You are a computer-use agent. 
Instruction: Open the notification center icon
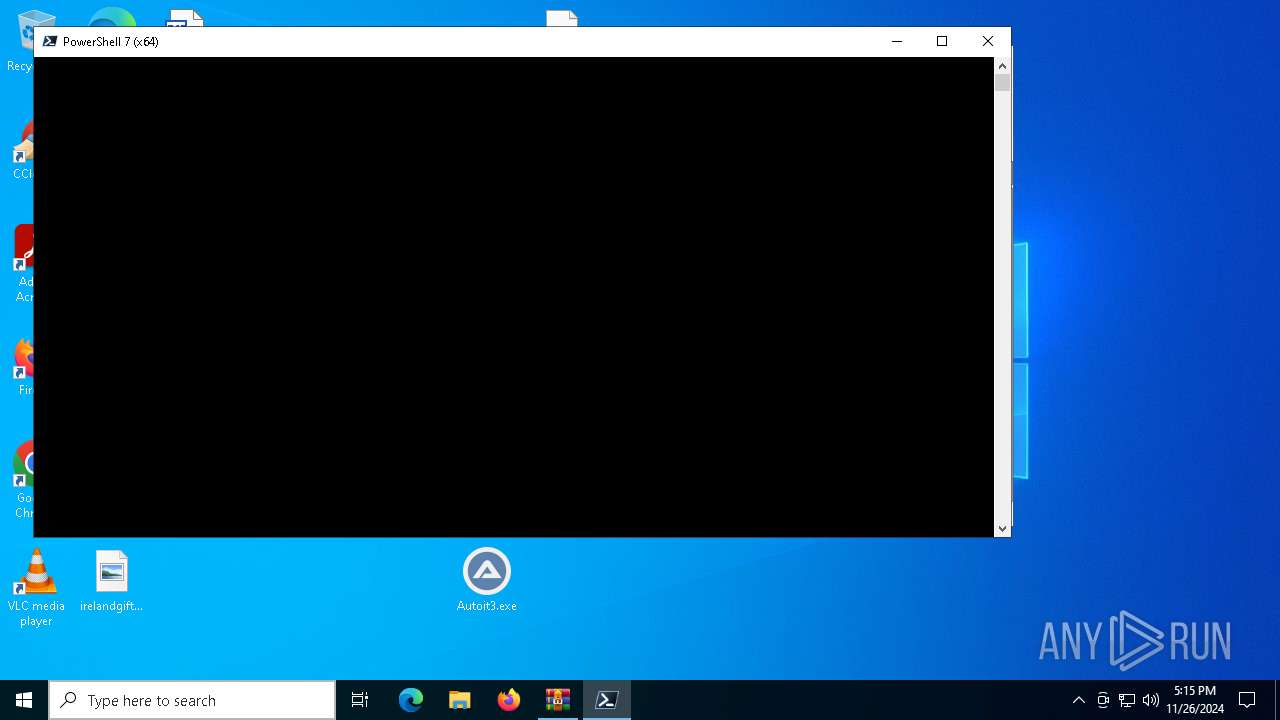[1247, 700]
